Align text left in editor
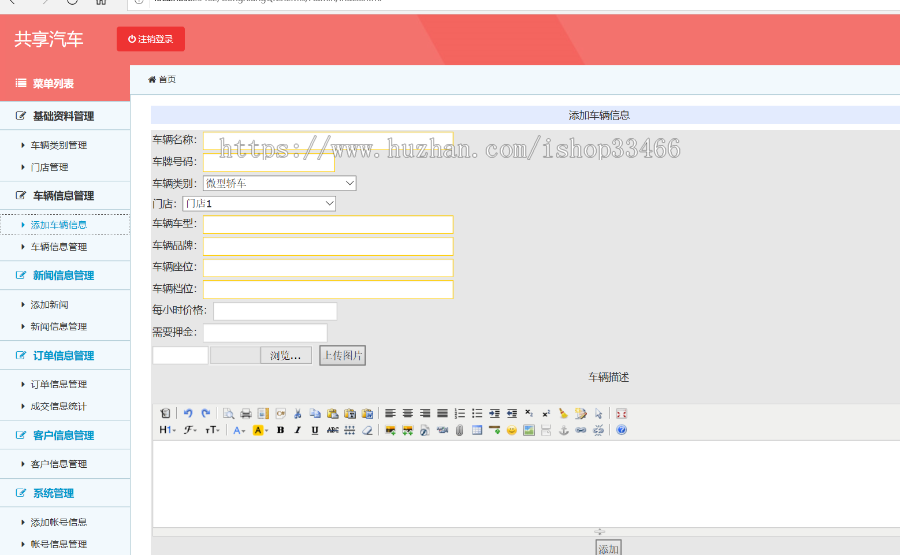900x555 pixels. point(390,413)
